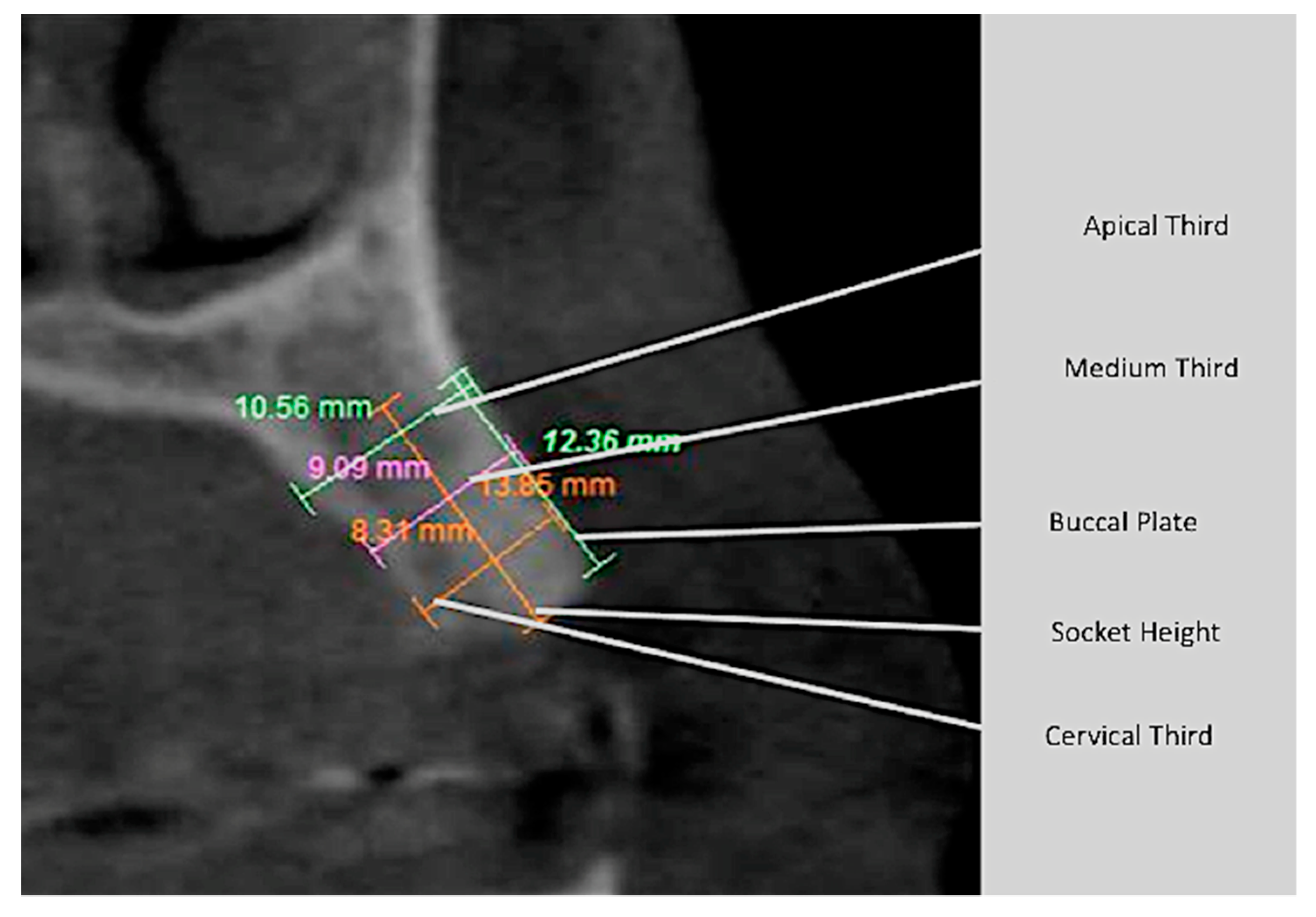
Task: Click the Buccal Plate label
Action: [1122, 522]
